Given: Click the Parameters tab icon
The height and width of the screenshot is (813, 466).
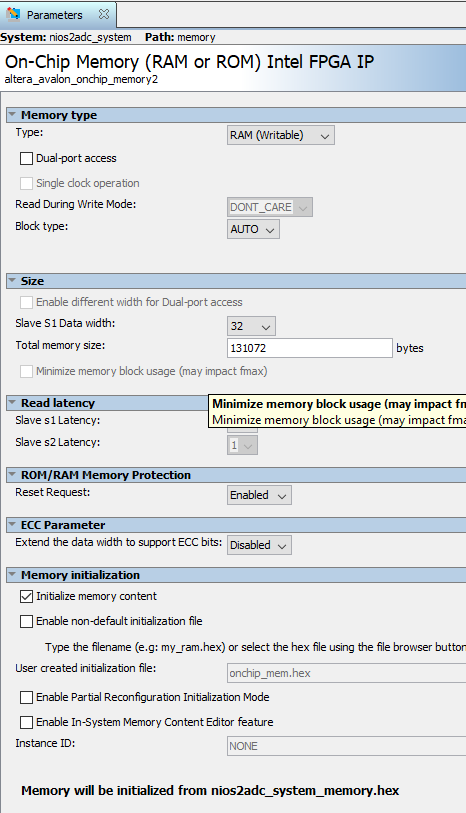Looking at the screenshot, I should pos(13,15).
